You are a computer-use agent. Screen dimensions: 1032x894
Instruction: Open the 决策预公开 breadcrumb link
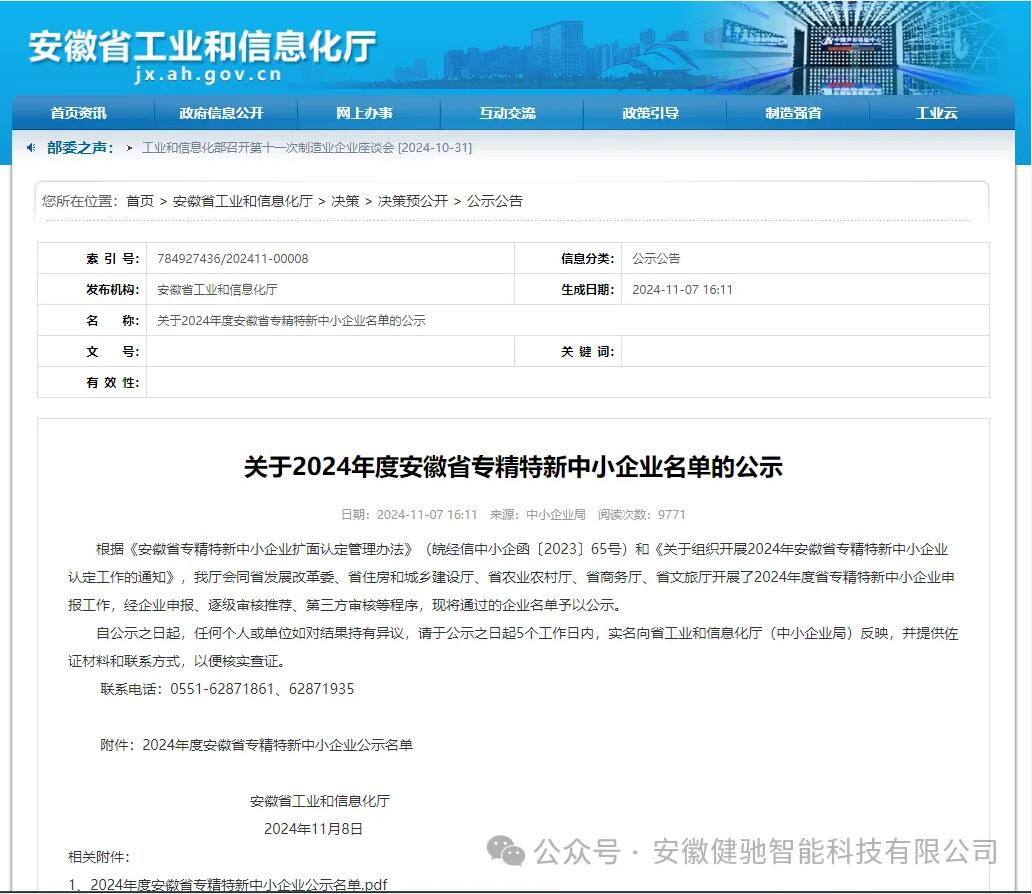(412, 201)
